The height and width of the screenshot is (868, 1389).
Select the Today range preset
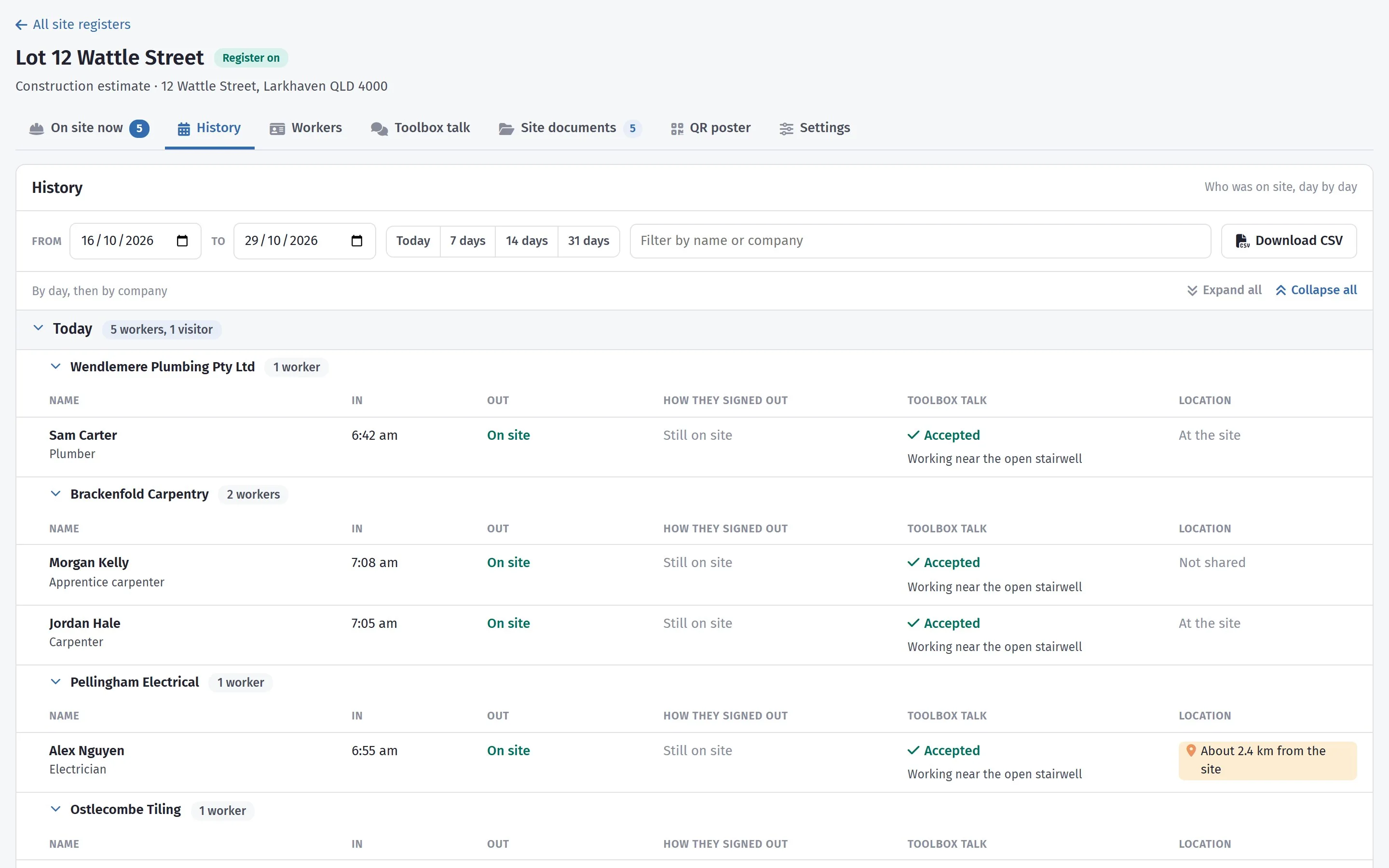413,241
